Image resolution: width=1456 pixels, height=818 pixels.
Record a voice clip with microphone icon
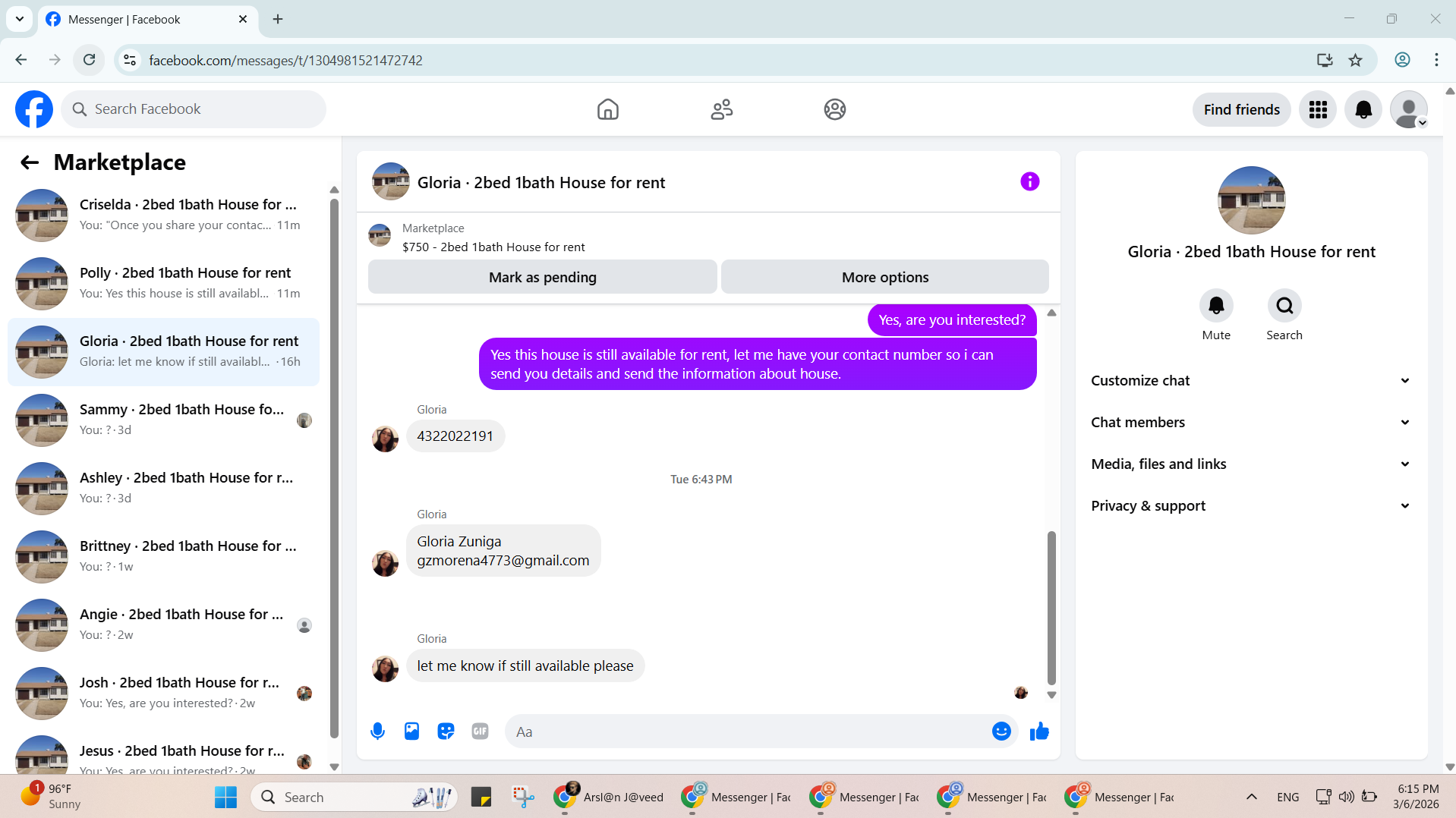point(377,731)
